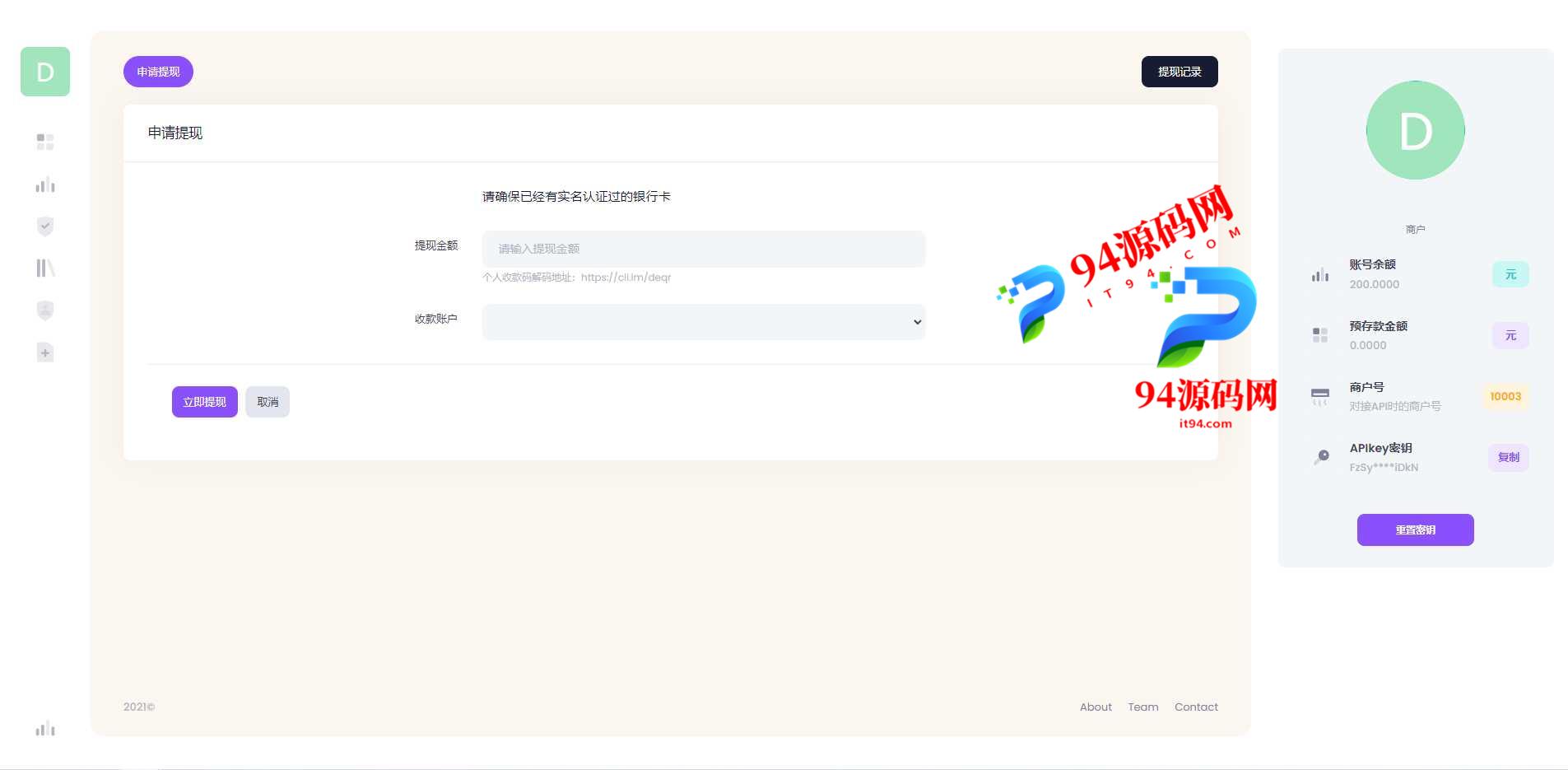This screenshot has height=770, width=1568.
Task: Click the 提现金额 field label
Action: [x=436, y=245]
